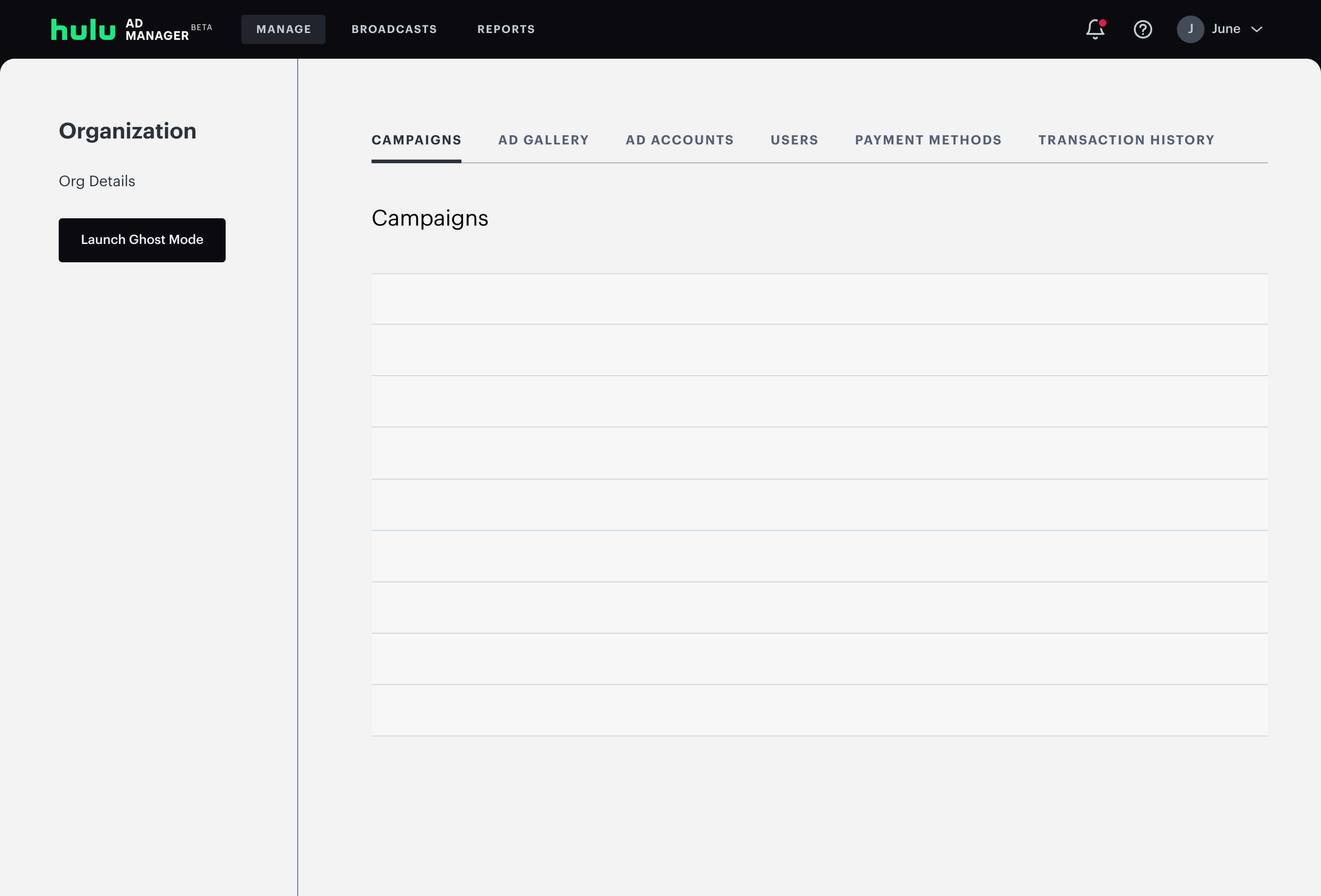Open the MANAGE section
This screenshot has height=896, width=1321.
pyautogui.click(x=283, y=29)
